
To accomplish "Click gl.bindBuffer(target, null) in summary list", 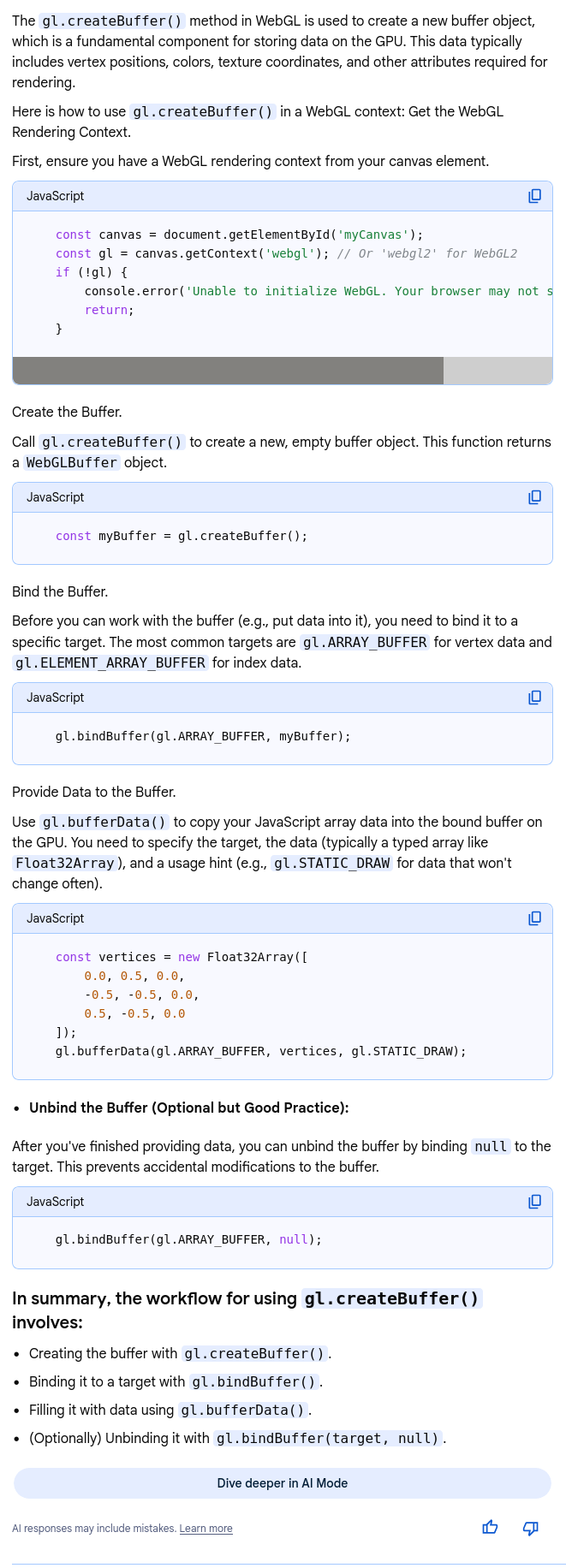I will click(x=329, y=1438).
